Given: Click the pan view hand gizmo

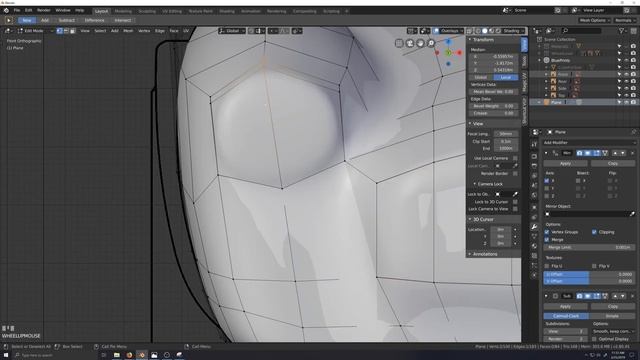Looking at the screenshot, I should 420,43.
